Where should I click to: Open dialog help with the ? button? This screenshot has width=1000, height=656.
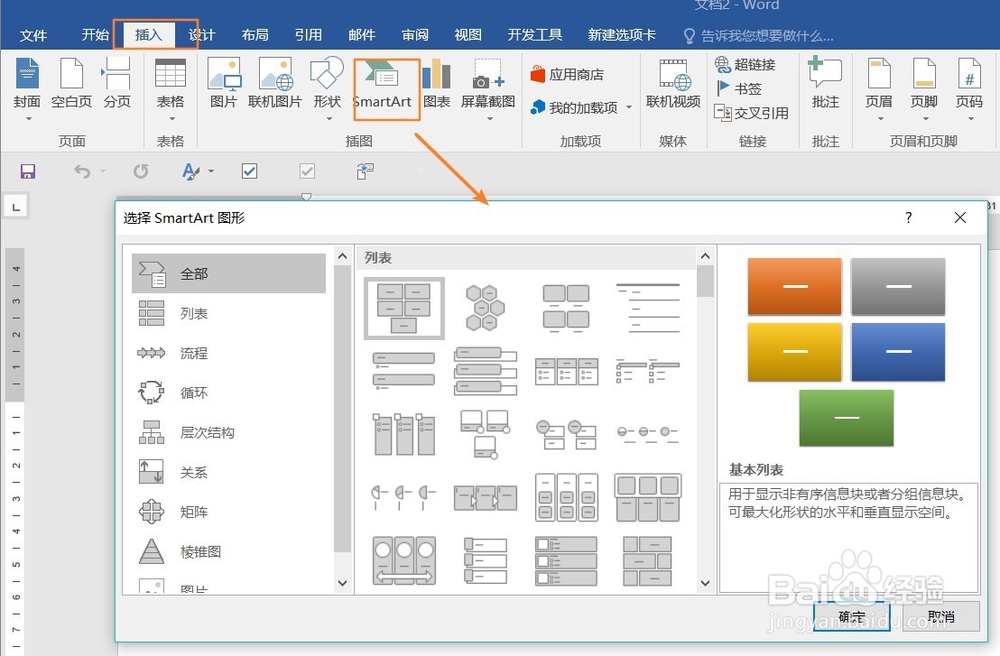pyautogui.click(x=908, y=217)
